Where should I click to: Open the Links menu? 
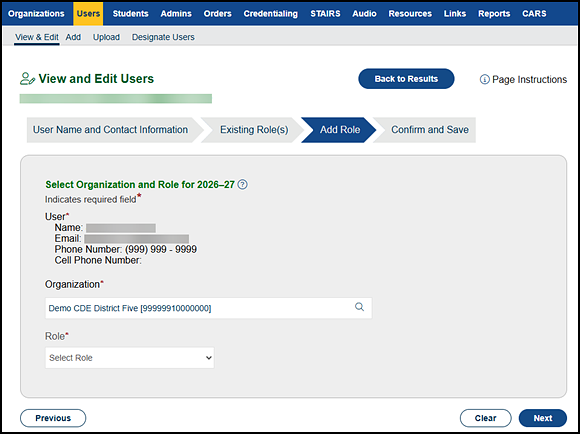(455, 14)
